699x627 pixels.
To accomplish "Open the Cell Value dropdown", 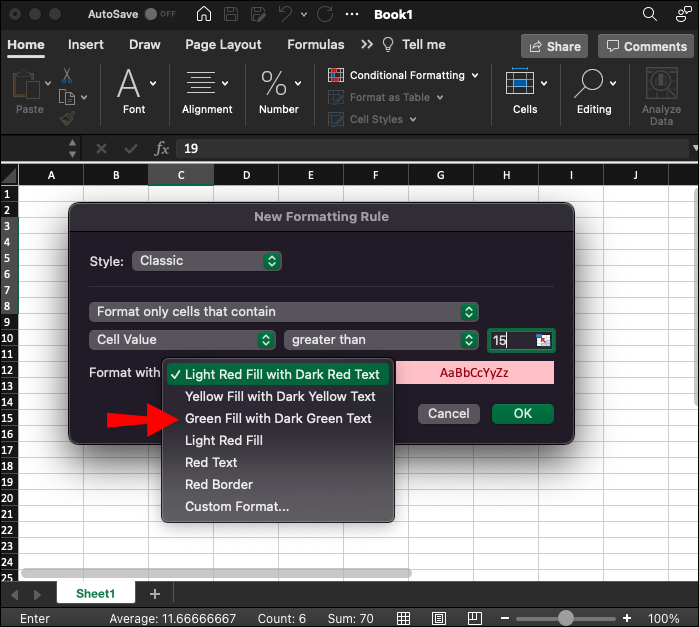I will pos(182,340).
